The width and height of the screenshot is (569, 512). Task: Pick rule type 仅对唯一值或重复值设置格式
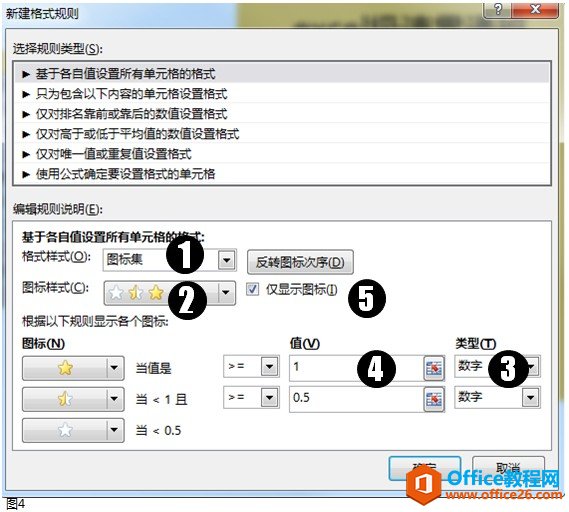282,154
